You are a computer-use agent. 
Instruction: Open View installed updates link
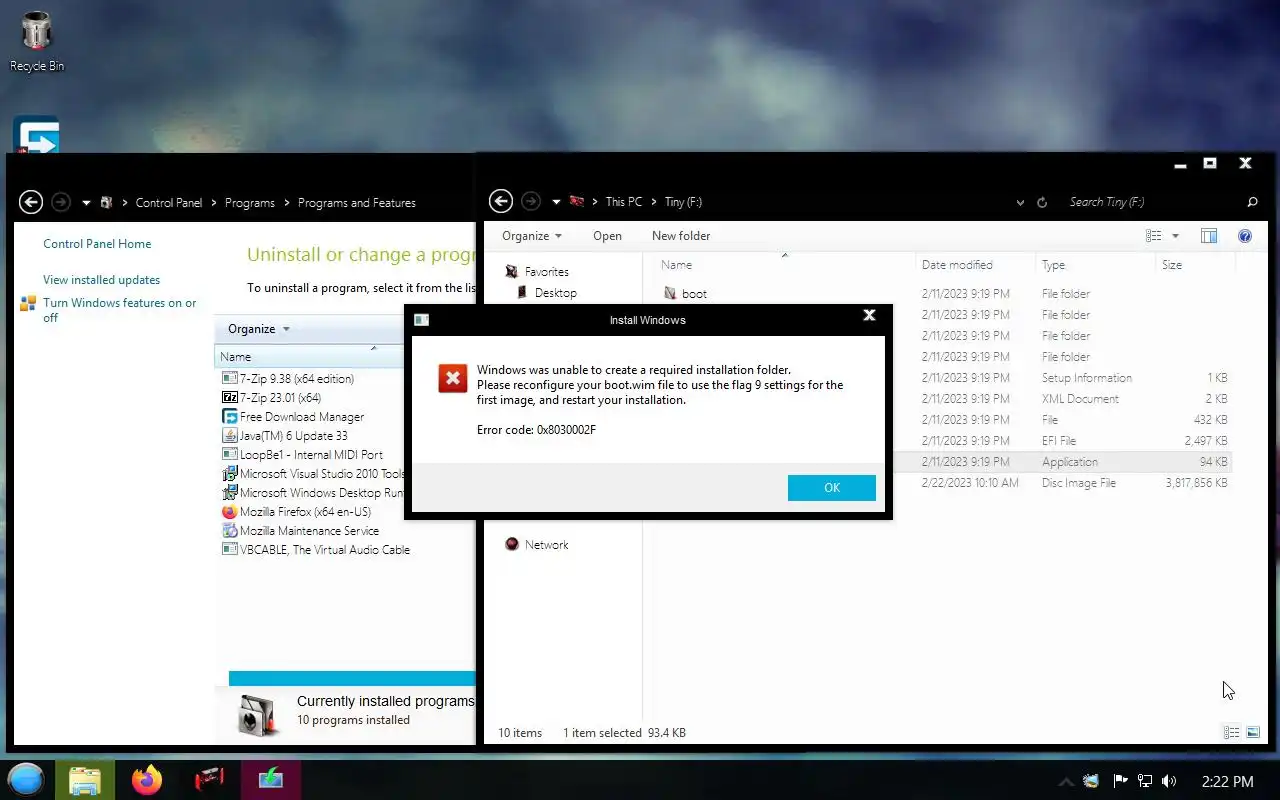[101, 280]
